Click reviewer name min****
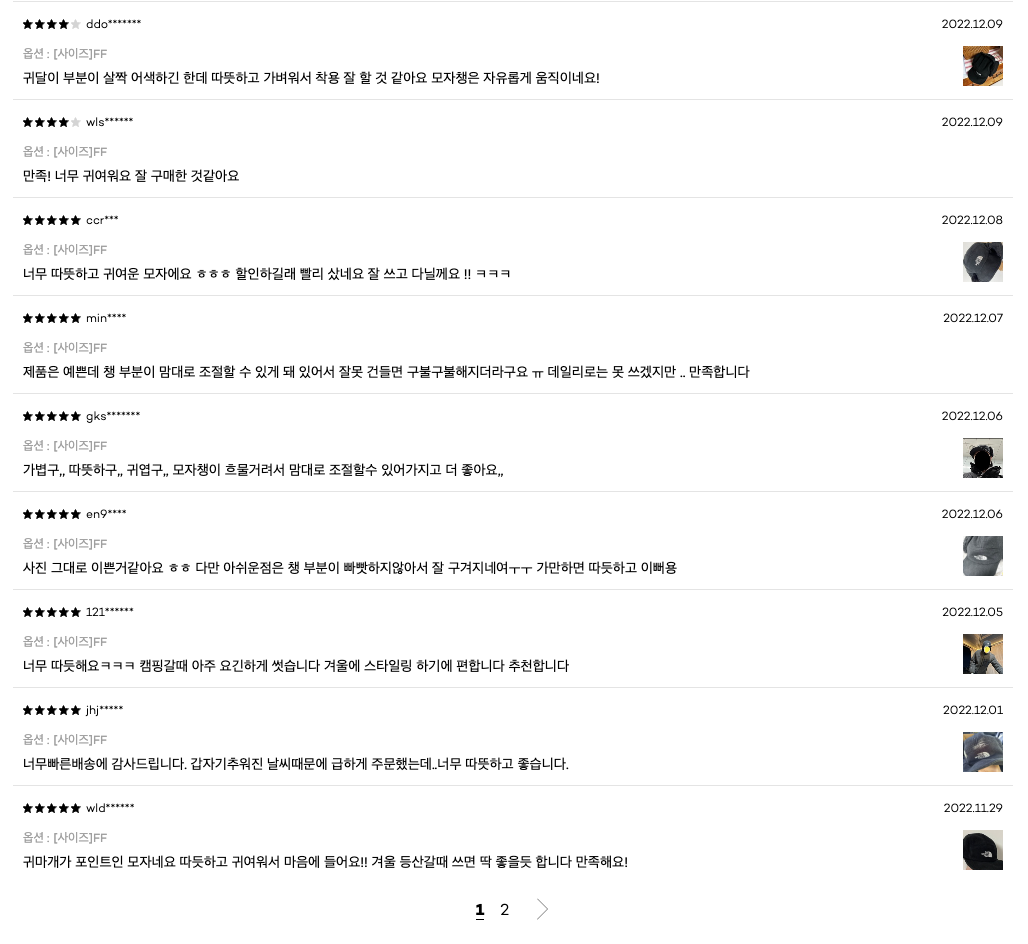 (106, 318)
